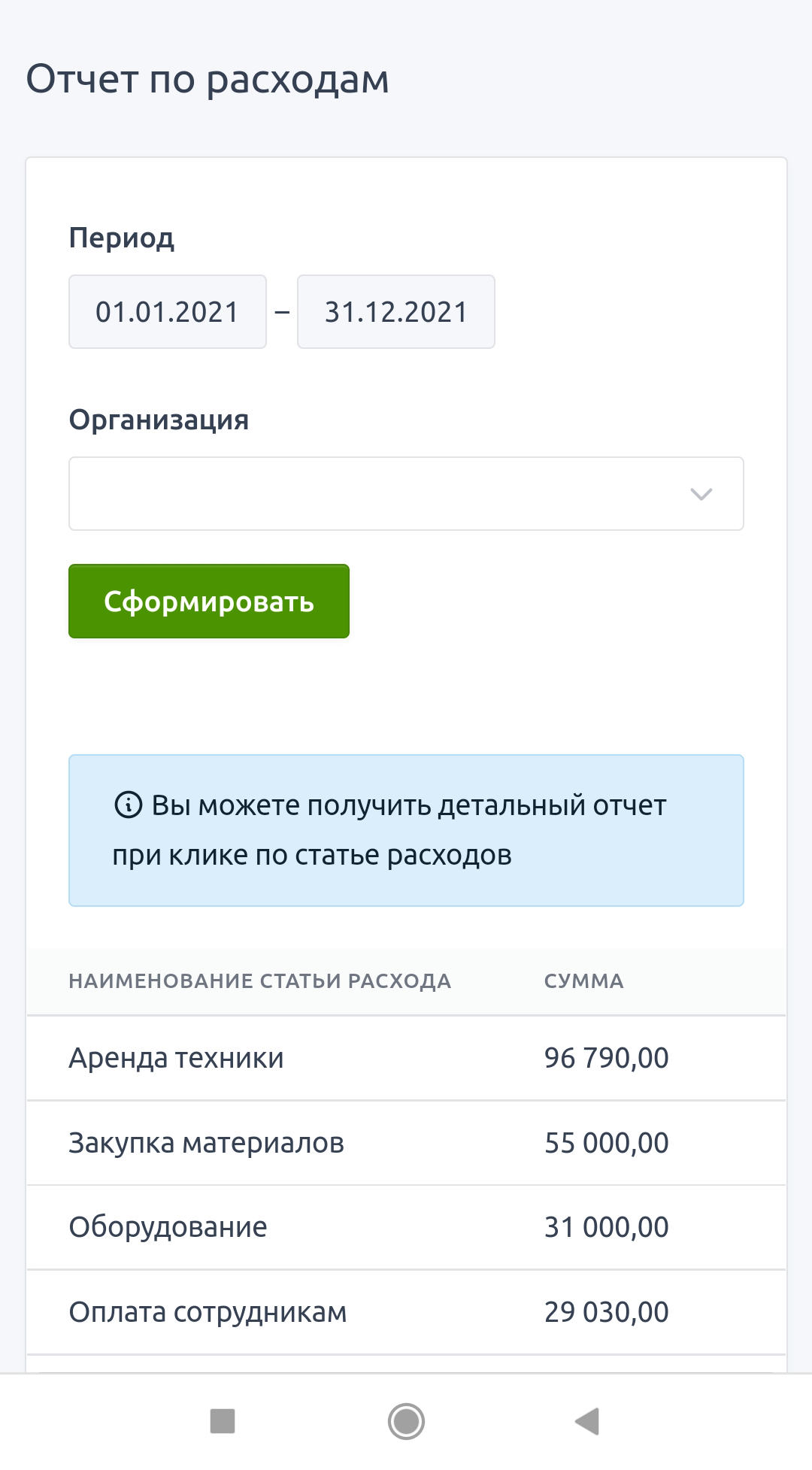Click the 29 030,00 amount value
The width and height of the screenshot is (812, 1470).
(x=607, y=1312)
